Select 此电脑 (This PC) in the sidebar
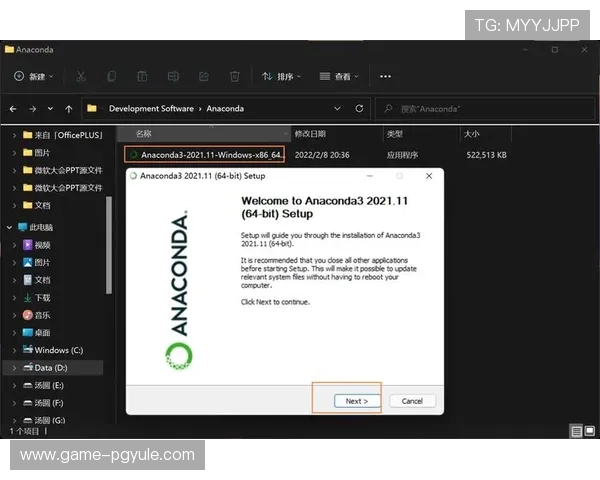The width and height of the screenshot is (600, 480). point(36,227)
